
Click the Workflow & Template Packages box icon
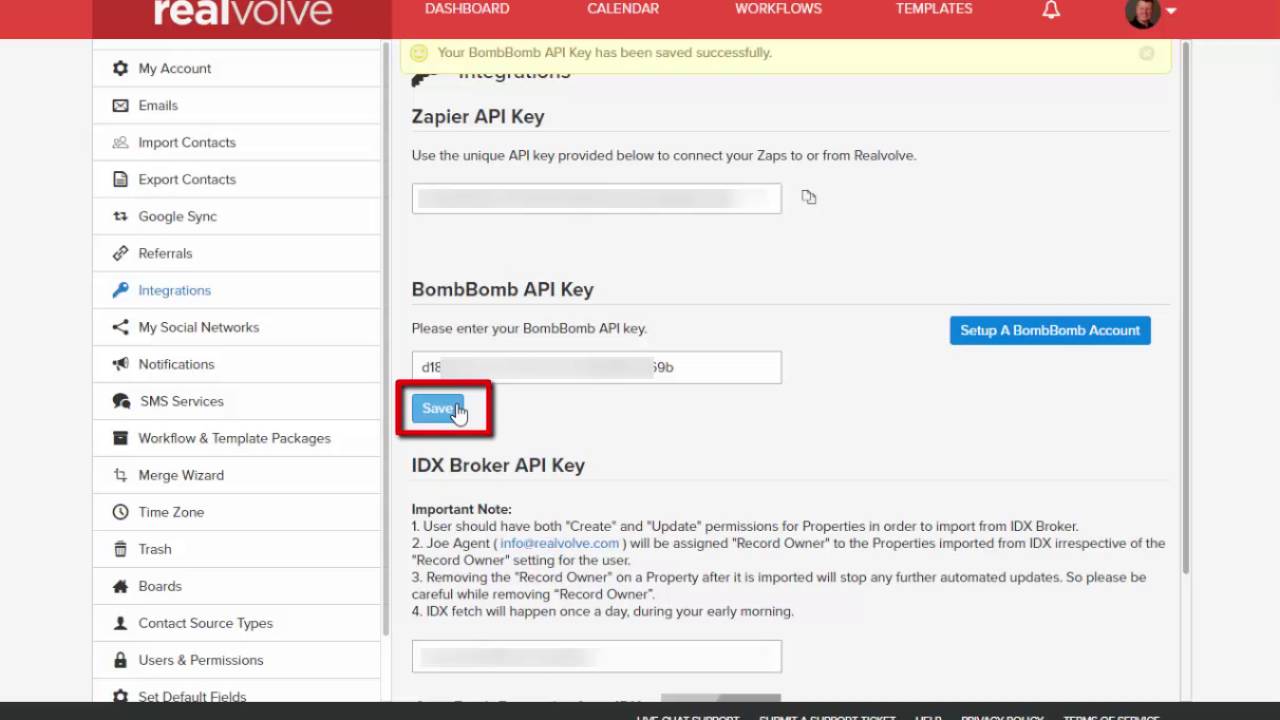coord(120,438)
